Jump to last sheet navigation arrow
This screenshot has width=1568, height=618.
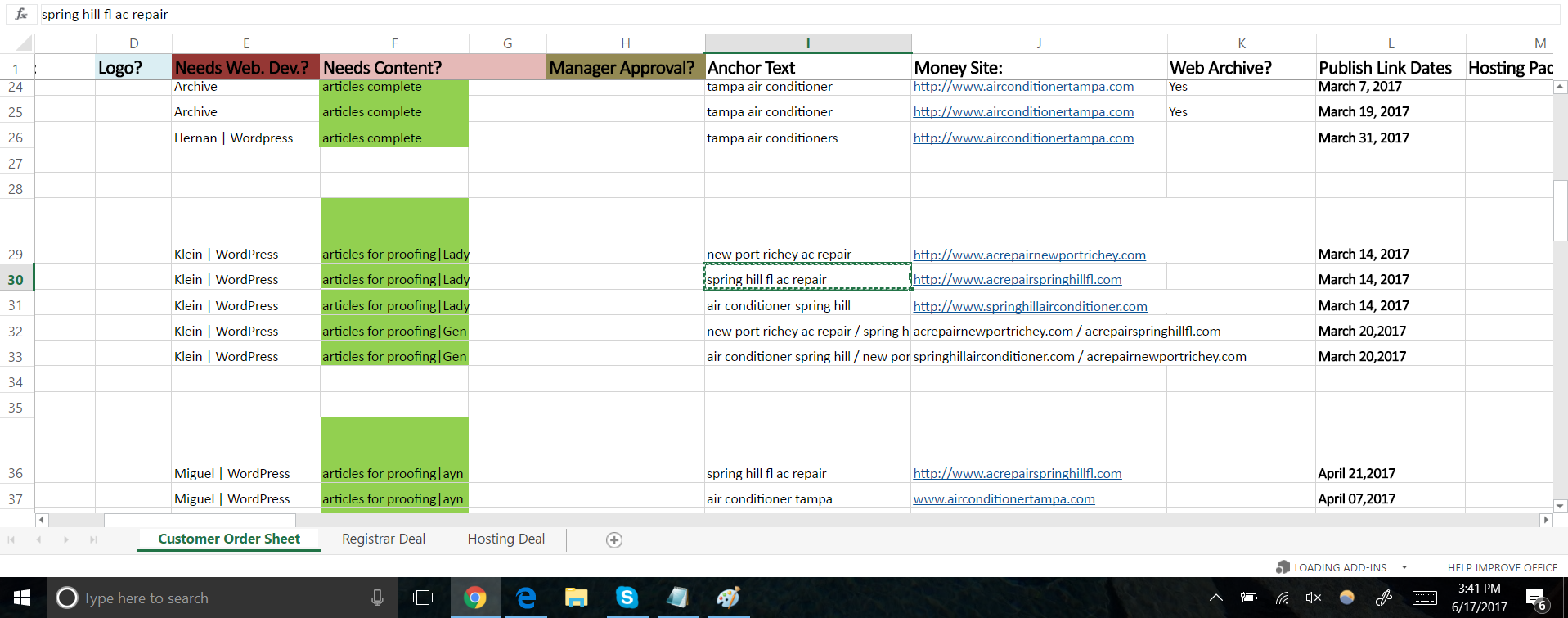coord(93,539)
